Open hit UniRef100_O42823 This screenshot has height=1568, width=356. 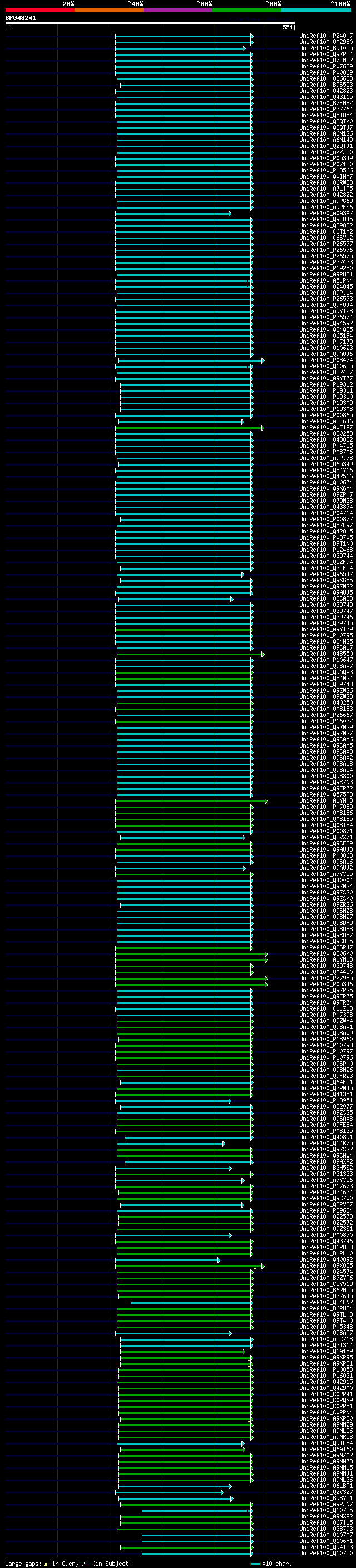326,91
